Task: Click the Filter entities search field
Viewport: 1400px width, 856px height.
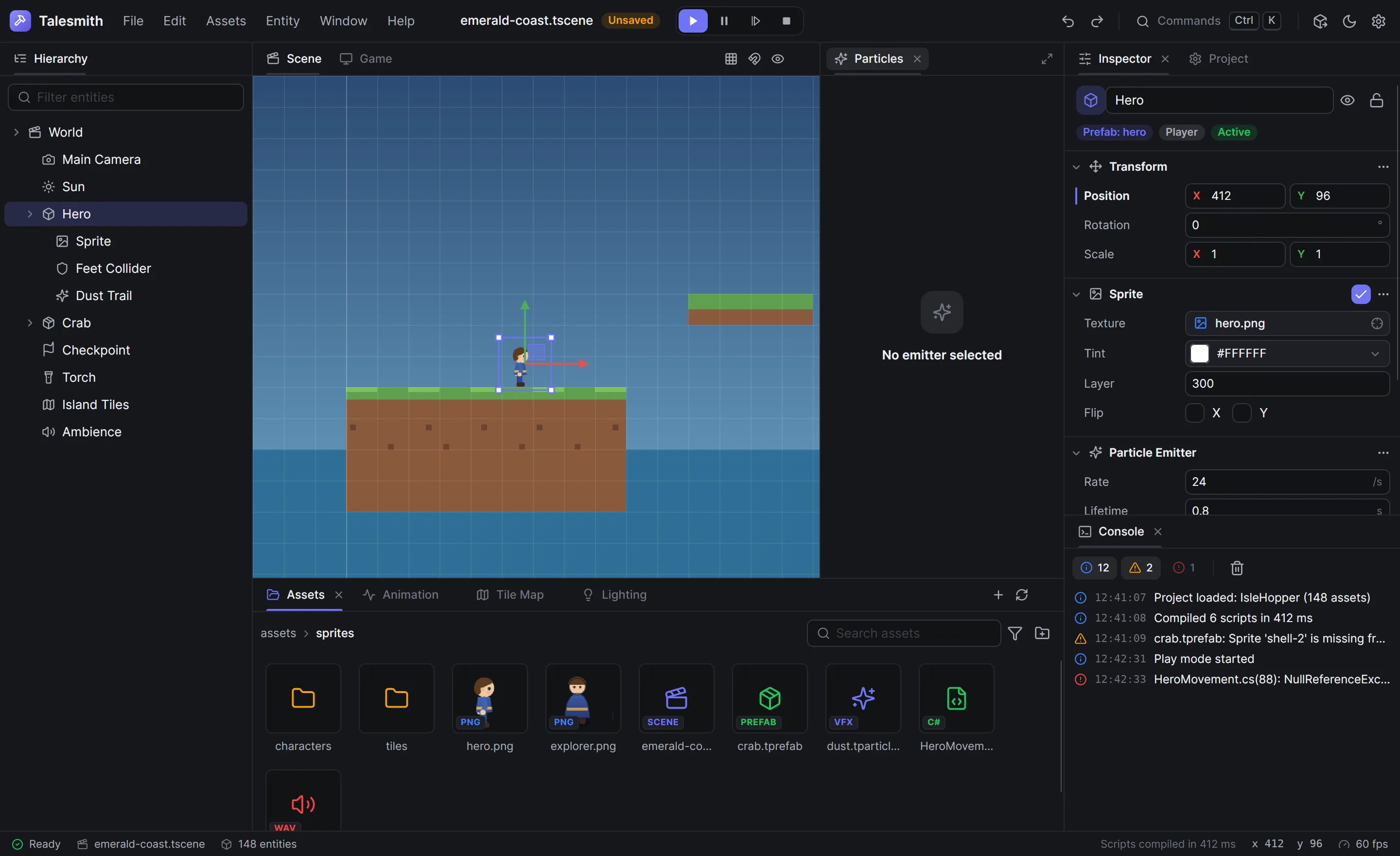Action: click(x=125, y=97)
